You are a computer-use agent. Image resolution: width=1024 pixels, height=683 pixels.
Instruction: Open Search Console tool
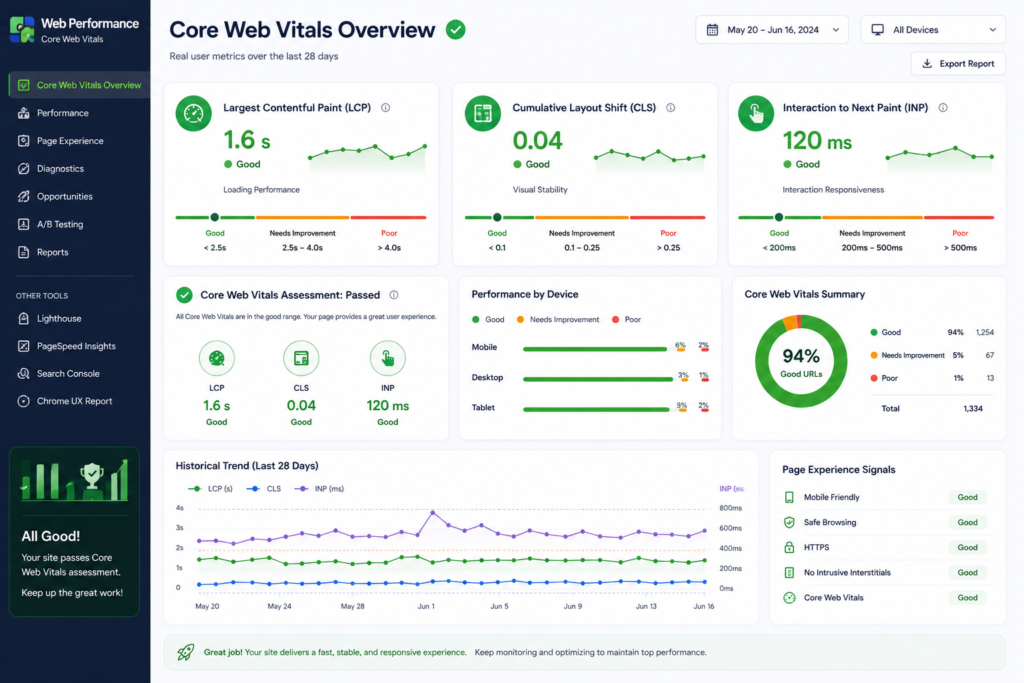pos(68,373)
